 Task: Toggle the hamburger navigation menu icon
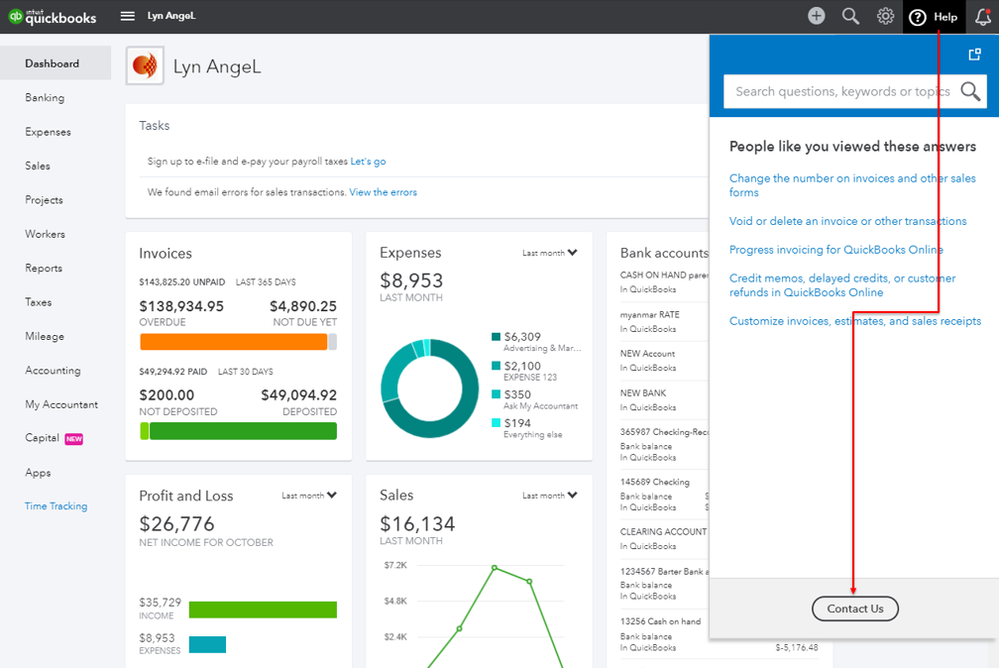click(x=127, y=16)
